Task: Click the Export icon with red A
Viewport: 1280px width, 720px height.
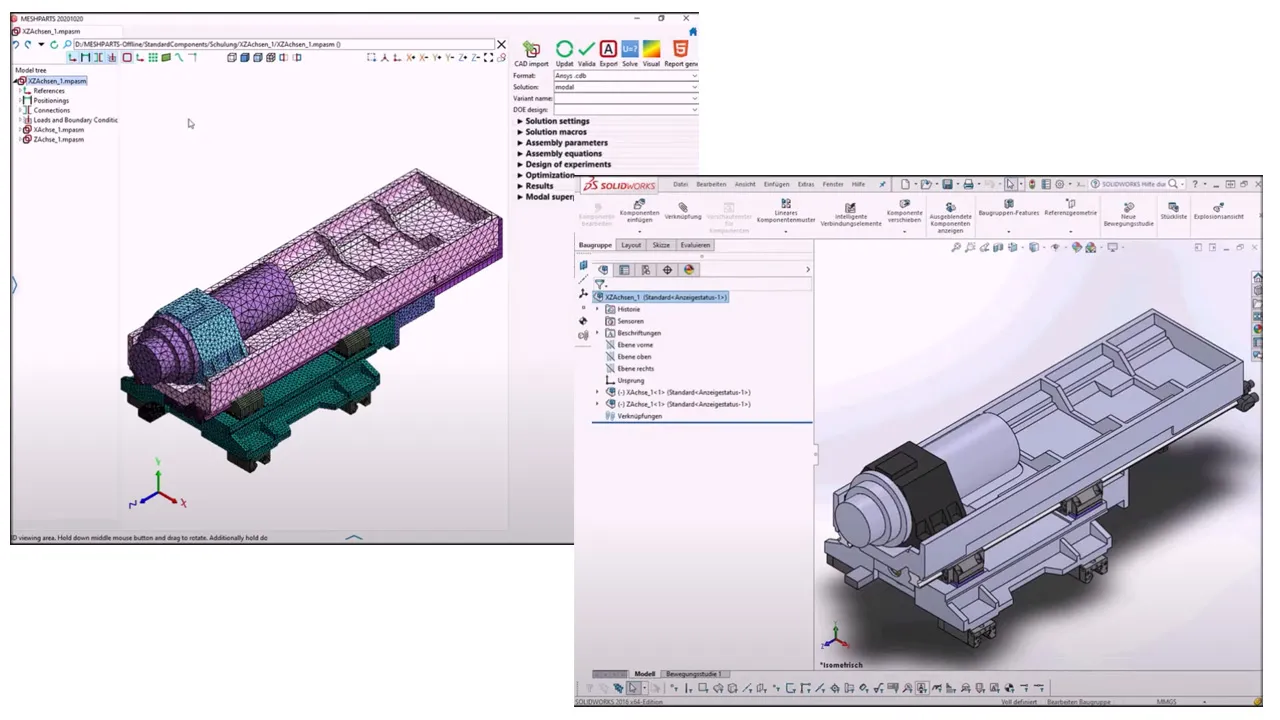Action: 608,49
